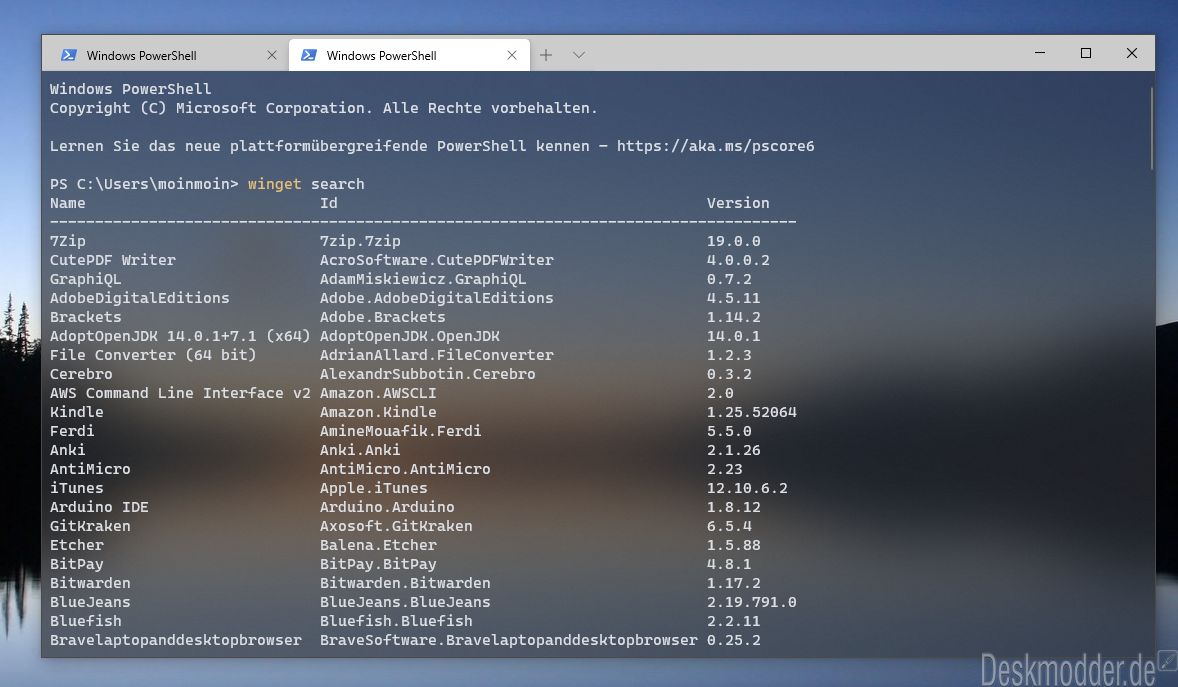Minimize the terminal window
This screenshot has height=687, width=1178.
pyautogui.click(x=1040, y=53)
